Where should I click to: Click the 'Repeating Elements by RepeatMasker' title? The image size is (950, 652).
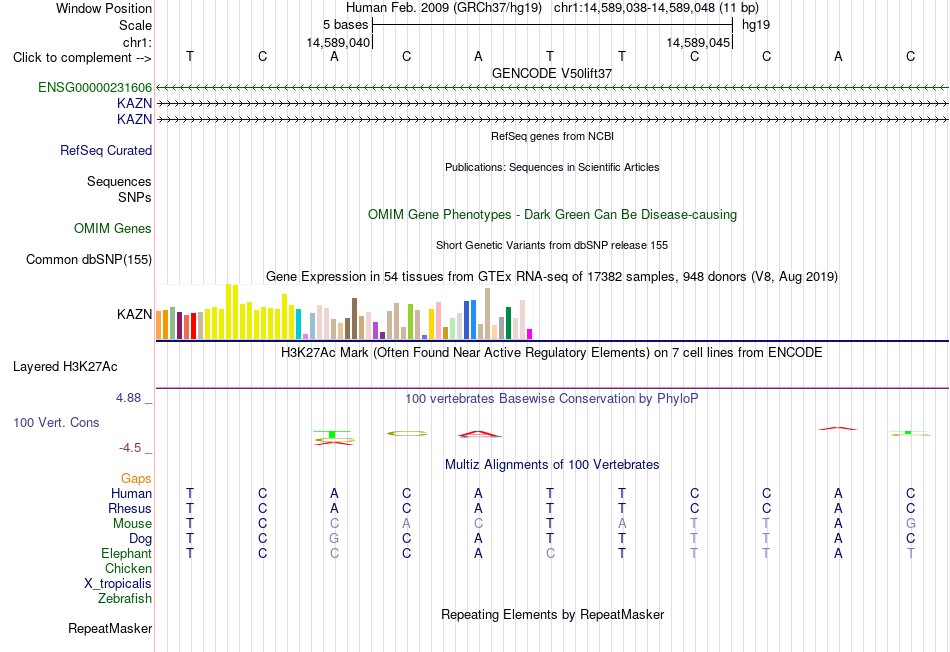(x=552, y=615)
